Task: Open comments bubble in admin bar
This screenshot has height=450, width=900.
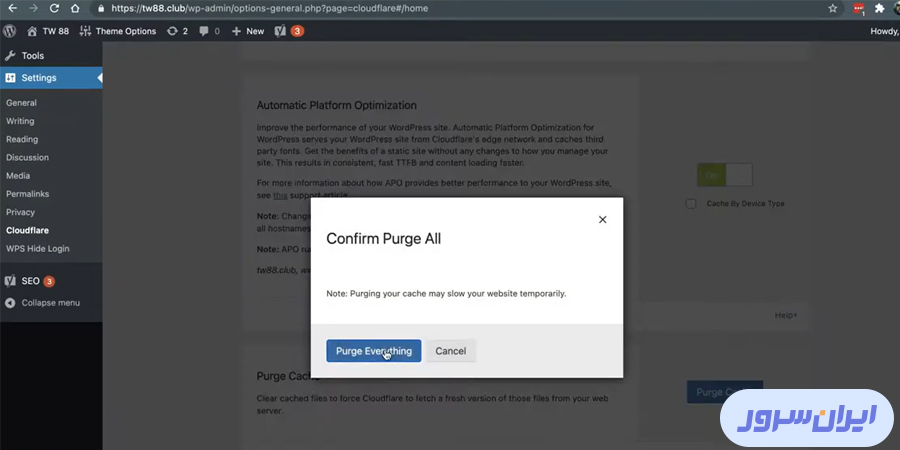Action: 210,31
